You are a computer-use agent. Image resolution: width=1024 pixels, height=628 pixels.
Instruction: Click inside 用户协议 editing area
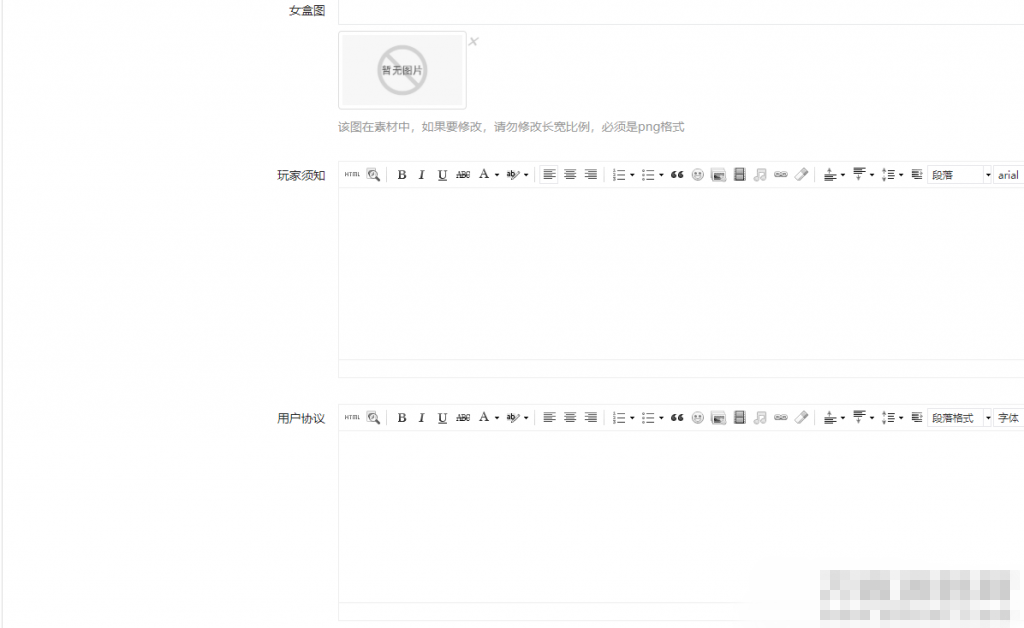(x=680, y=516)
